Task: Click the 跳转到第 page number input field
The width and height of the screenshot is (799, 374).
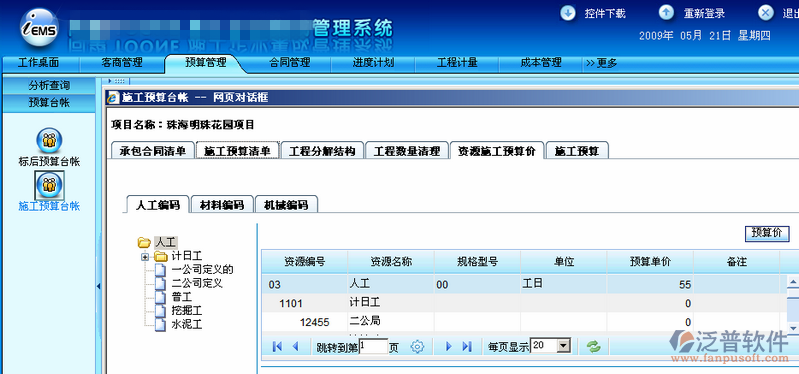Action: [373, 346]
